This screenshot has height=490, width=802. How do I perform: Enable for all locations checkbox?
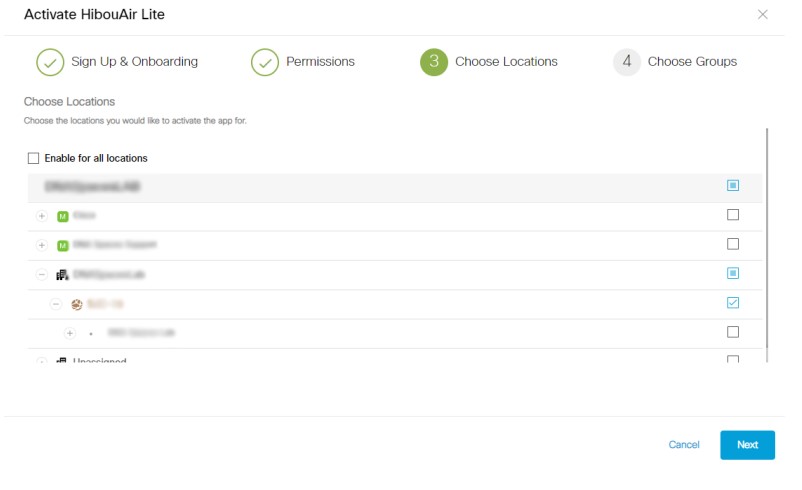[x=33, y=158]
